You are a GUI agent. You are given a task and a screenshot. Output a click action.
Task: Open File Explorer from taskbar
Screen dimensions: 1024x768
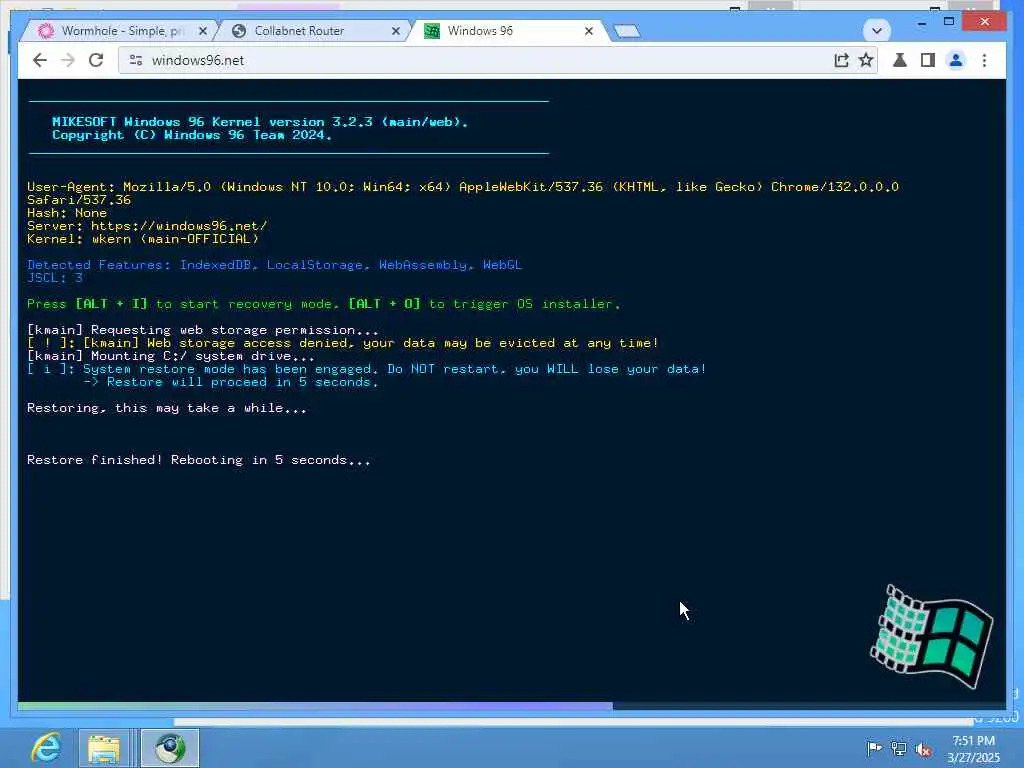point(104,748)
